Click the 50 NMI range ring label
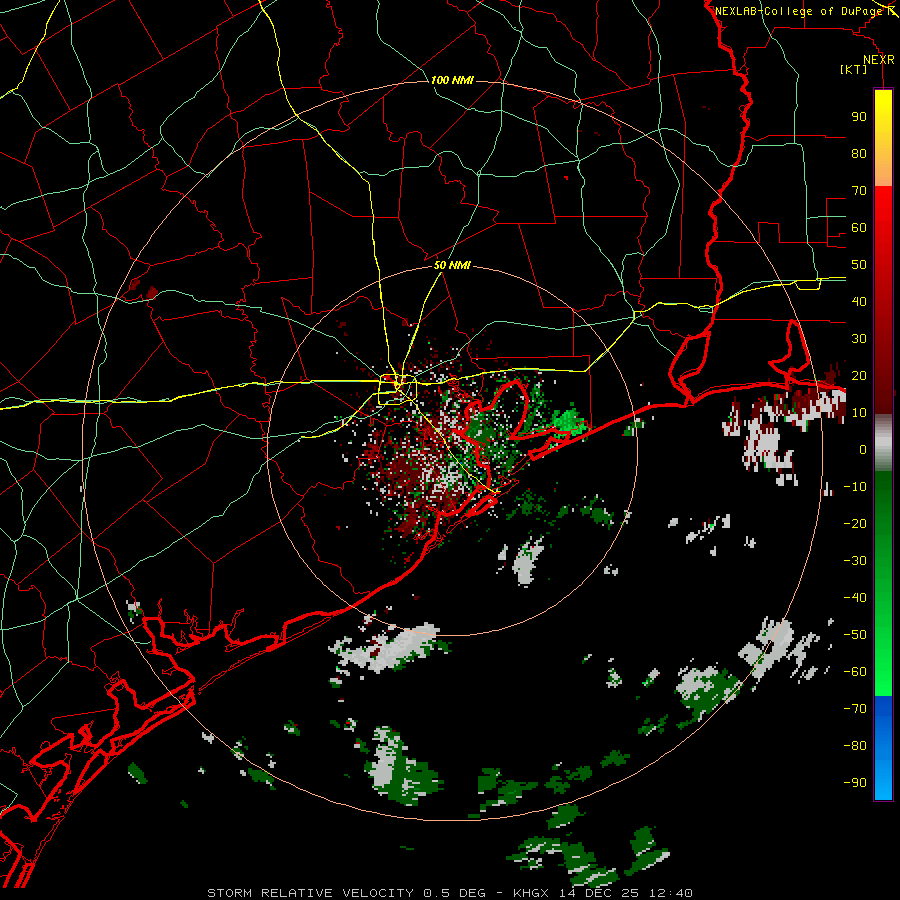 [452, 265]
